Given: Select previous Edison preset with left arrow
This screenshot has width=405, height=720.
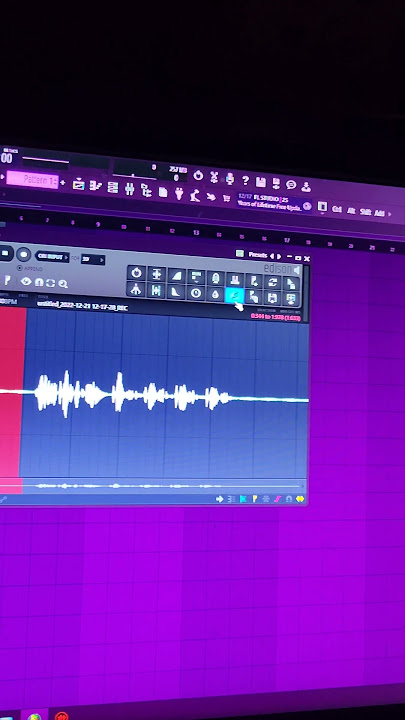Looking at the screenshot, I should [272, 256].
